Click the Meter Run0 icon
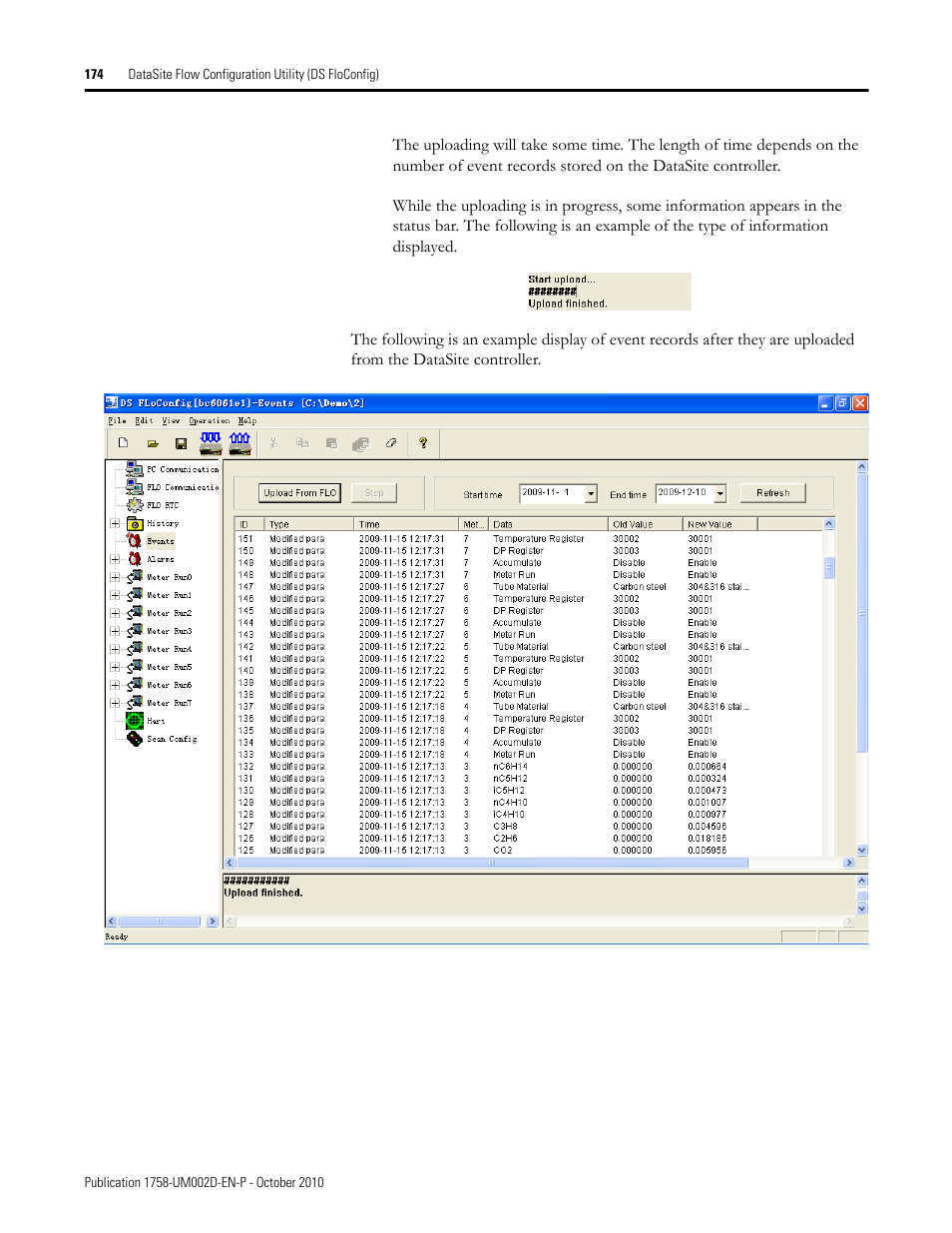The image size is (952, 1233). (x=135, y=576)
